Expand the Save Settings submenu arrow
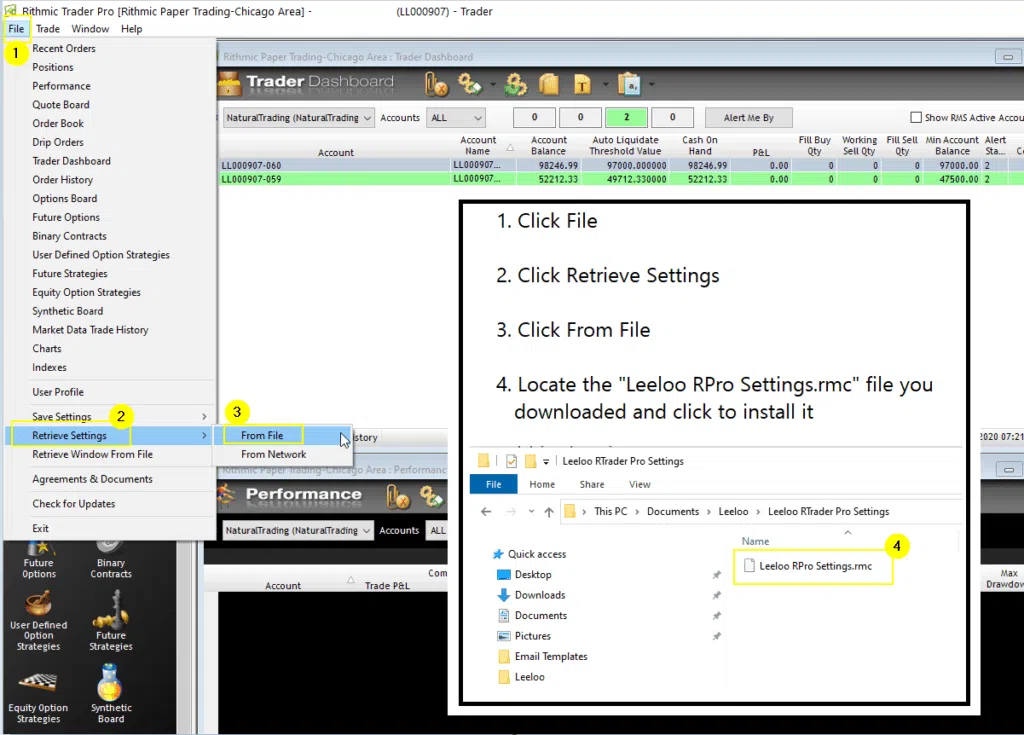 pyautogui.click(x=204, y=417)
